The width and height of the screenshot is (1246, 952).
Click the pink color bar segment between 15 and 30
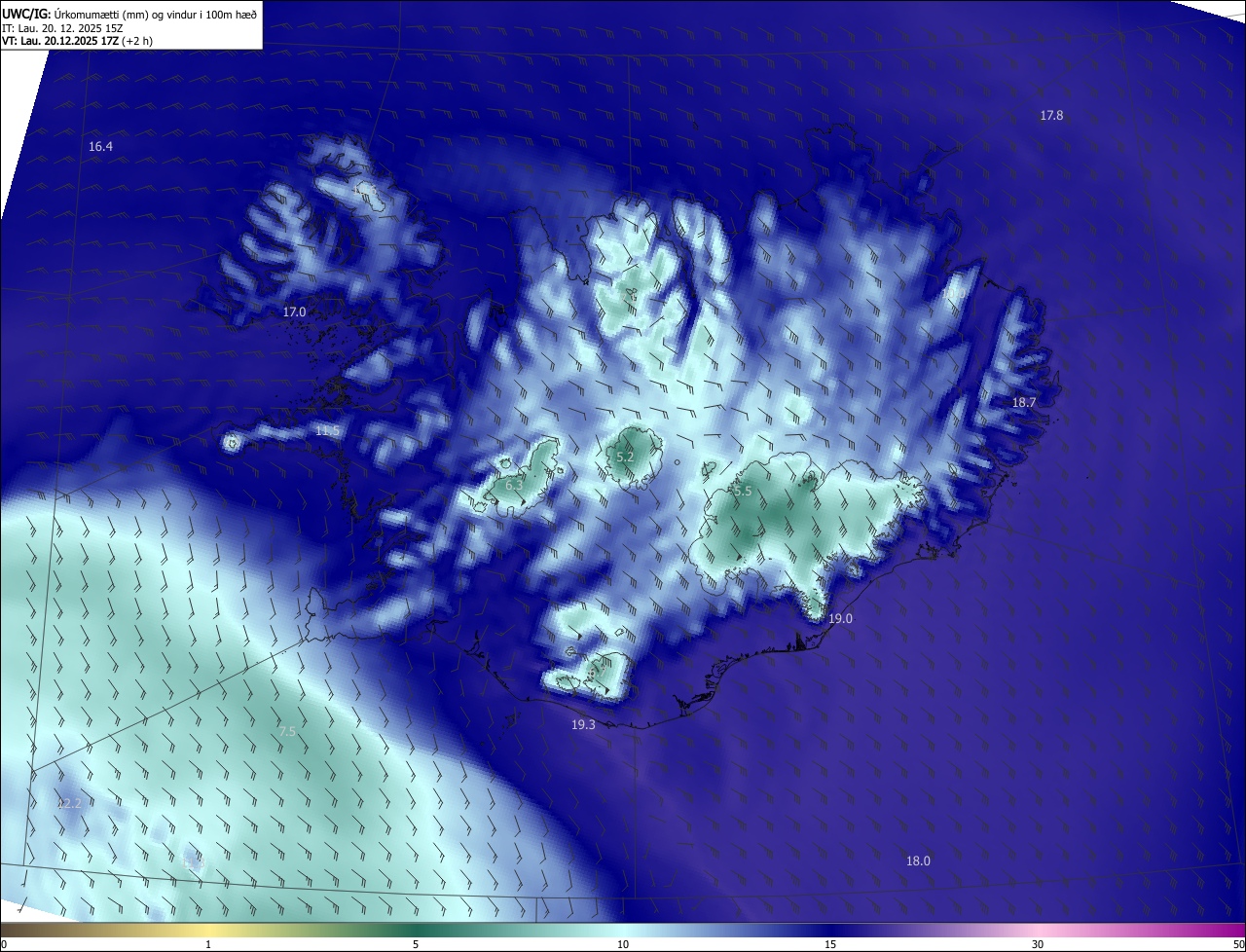pyautogui.click(x=934, y=931)
